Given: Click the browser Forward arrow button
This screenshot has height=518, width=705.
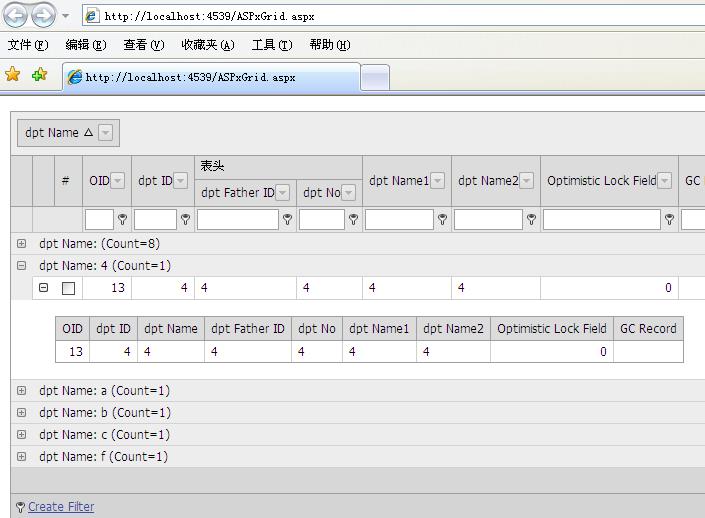Looking at the screenshot, I should pos(43,16).
